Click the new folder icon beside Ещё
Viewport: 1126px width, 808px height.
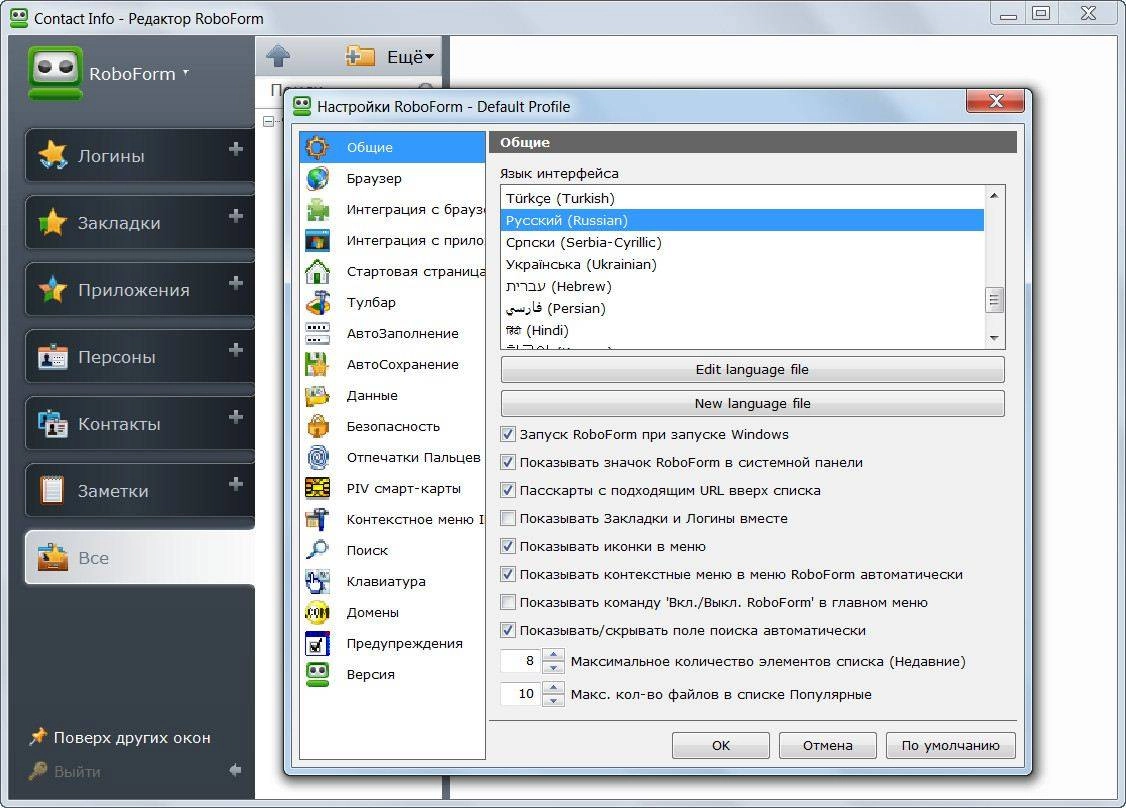[360, 56]
